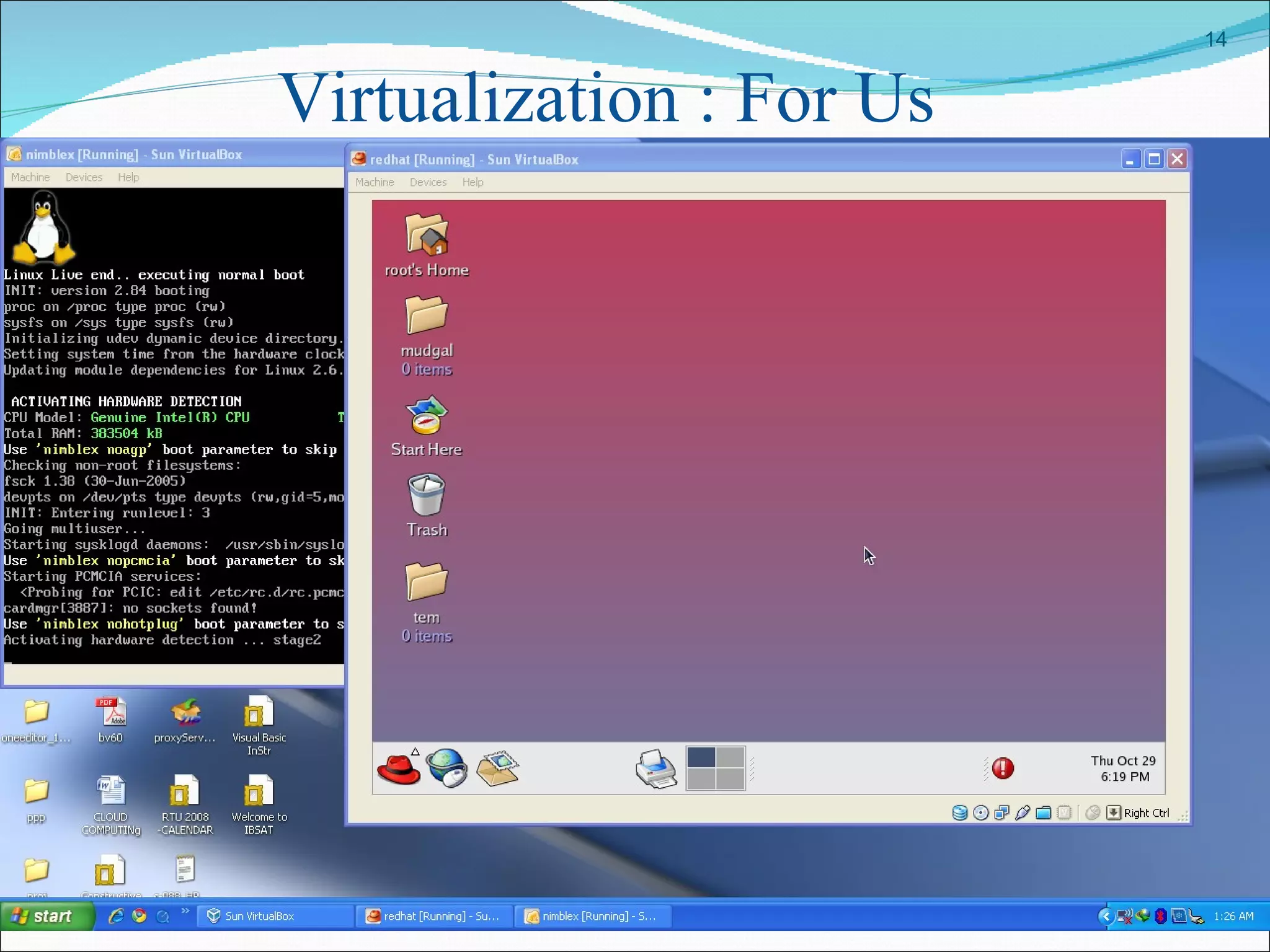Click the mouse integration status icon
Image resolution: width=1270 pixels, height=952 pixels.
click(1093, 813)
